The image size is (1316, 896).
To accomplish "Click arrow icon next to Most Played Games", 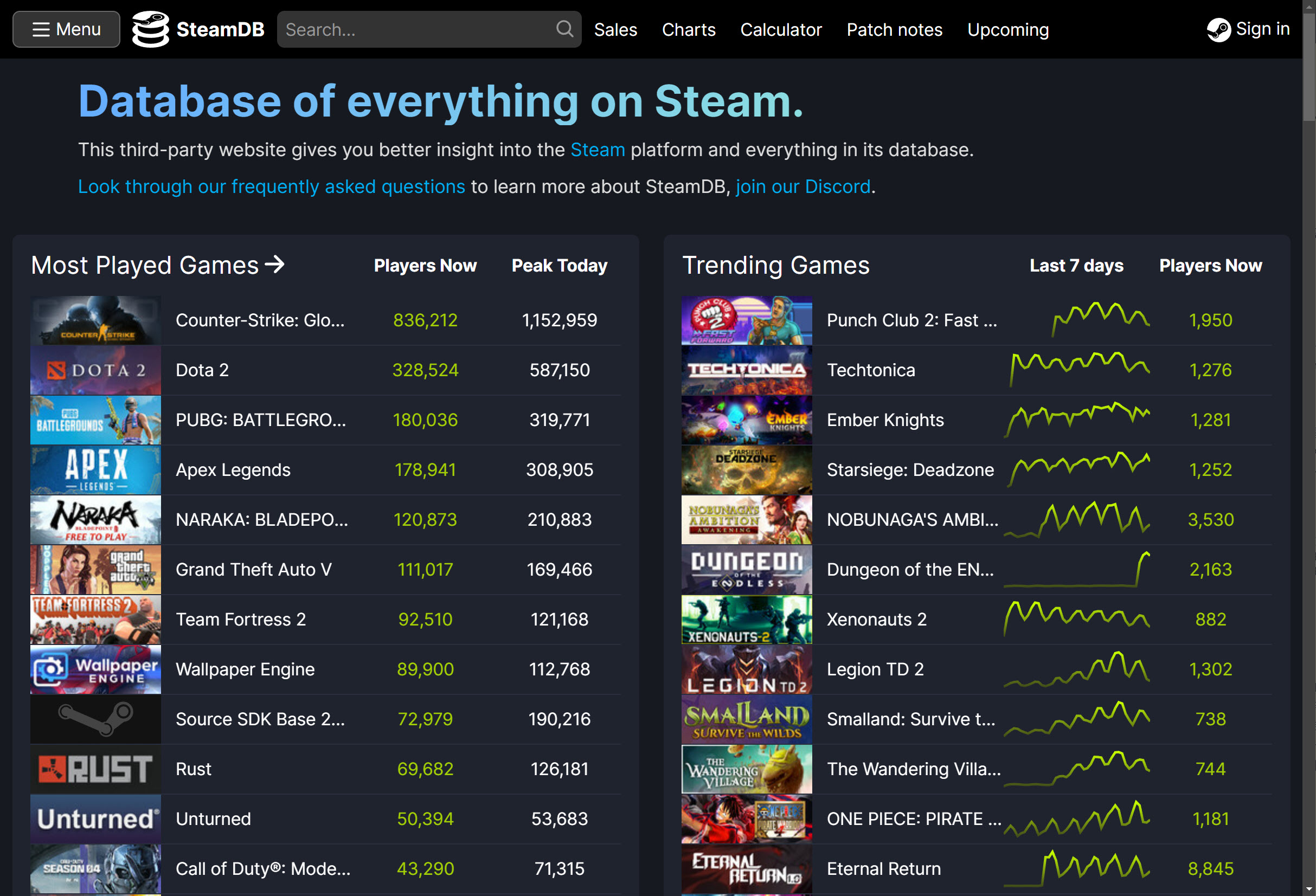I will pos(275,265).
